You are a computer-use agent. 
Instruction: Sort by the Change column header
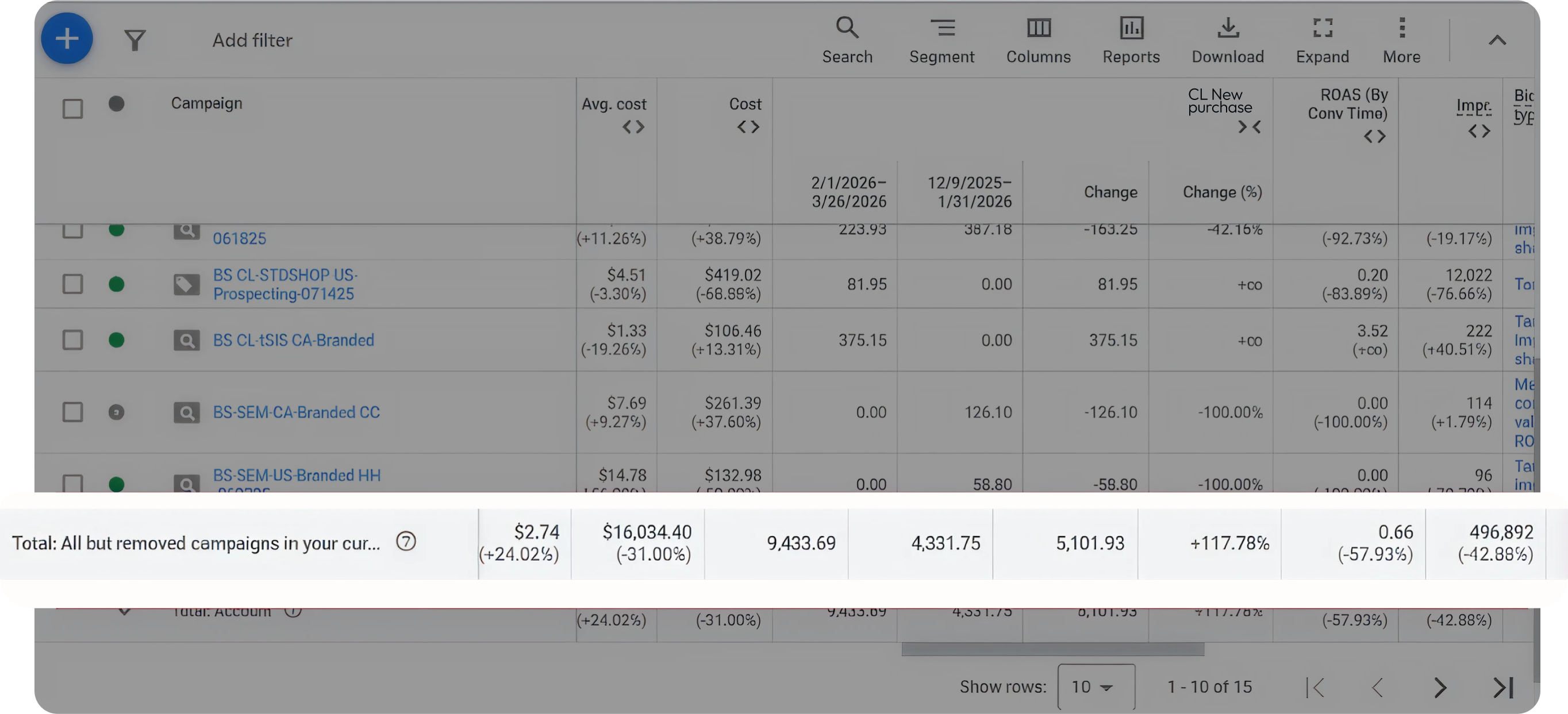1110,192
